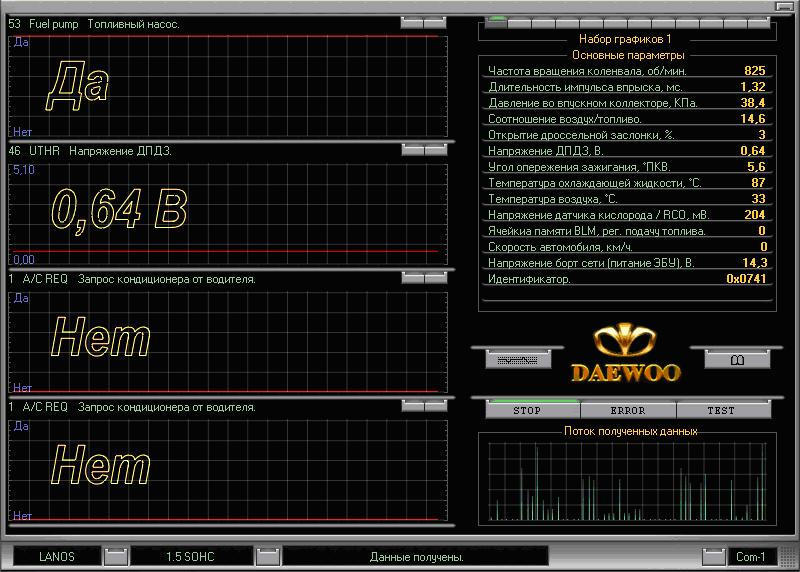Open selector button next to Com-1 port

[x=714, y=556]
